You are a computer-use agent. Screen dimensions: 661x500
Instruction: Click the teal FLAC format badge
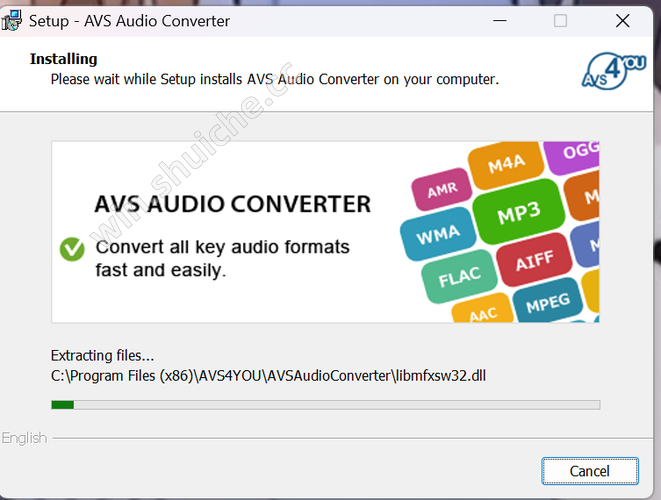pyautogui.click(x=459, y=276)
